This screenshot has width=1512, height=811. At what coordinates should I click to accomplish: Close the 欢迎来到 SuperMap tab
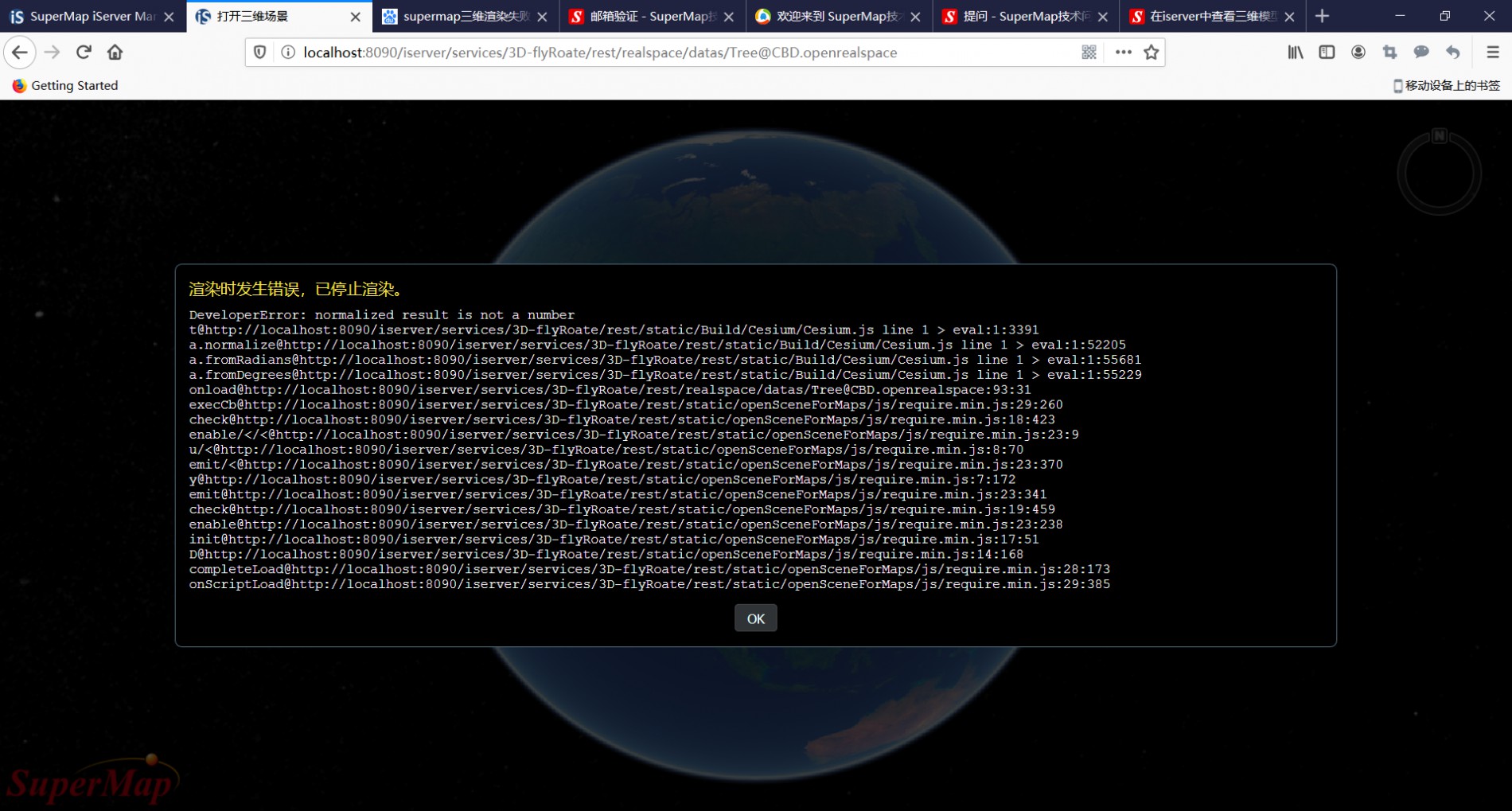tap(916, 17)
